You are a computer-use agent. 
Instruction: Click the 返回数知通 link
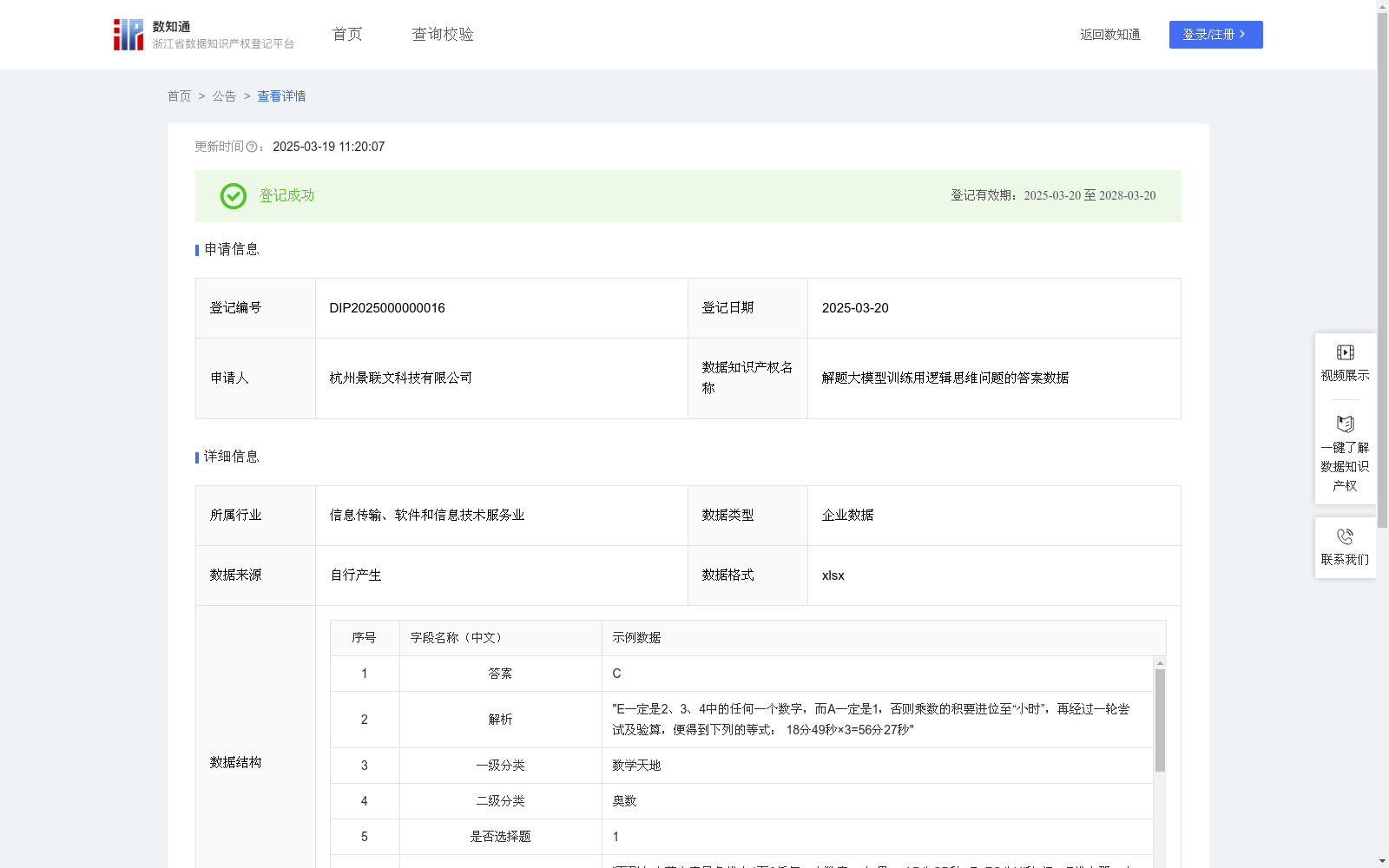pos(1110,35)
